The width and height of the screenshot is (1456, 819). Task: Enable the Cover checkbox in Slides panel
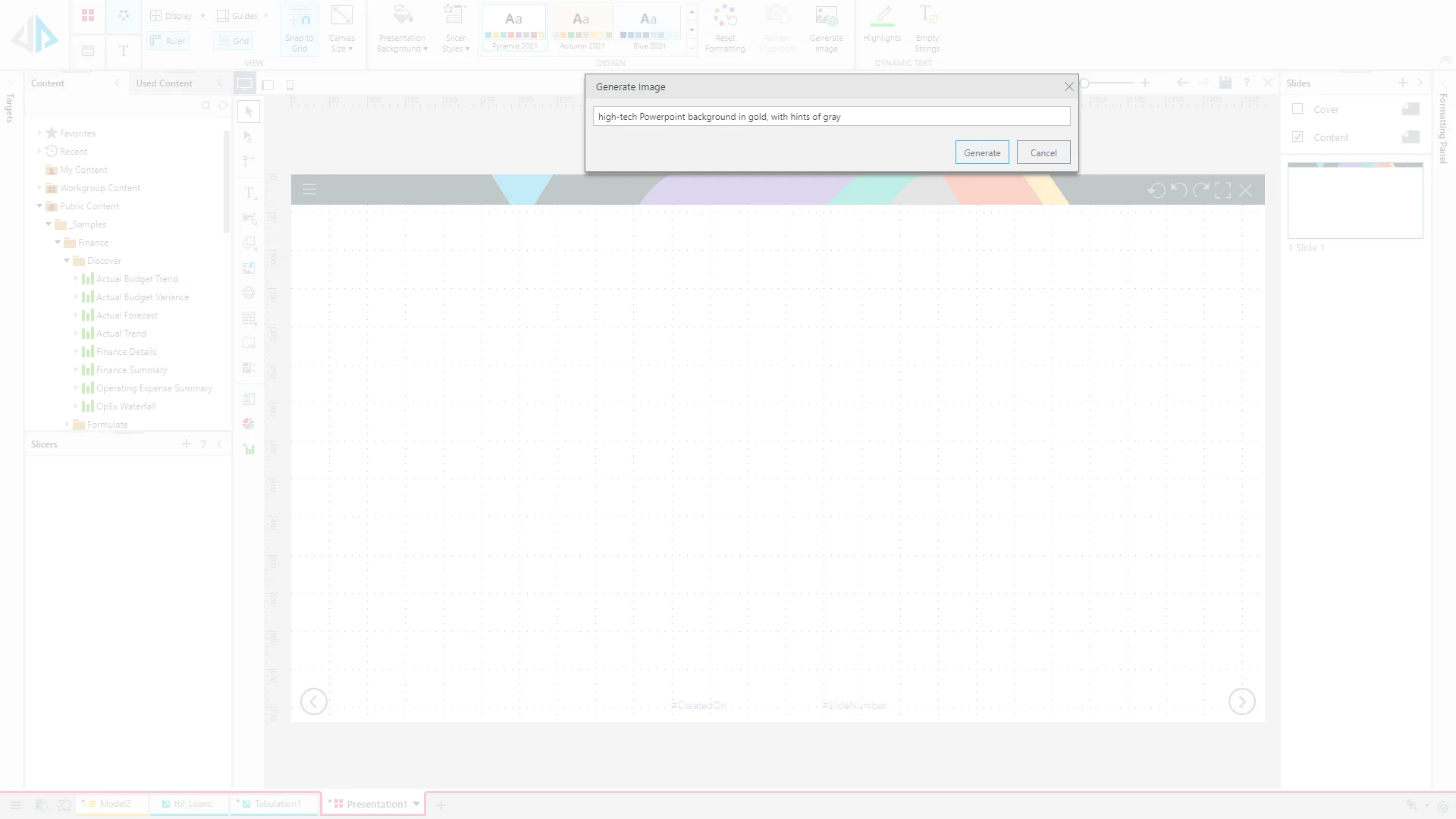click(1298, 109)
